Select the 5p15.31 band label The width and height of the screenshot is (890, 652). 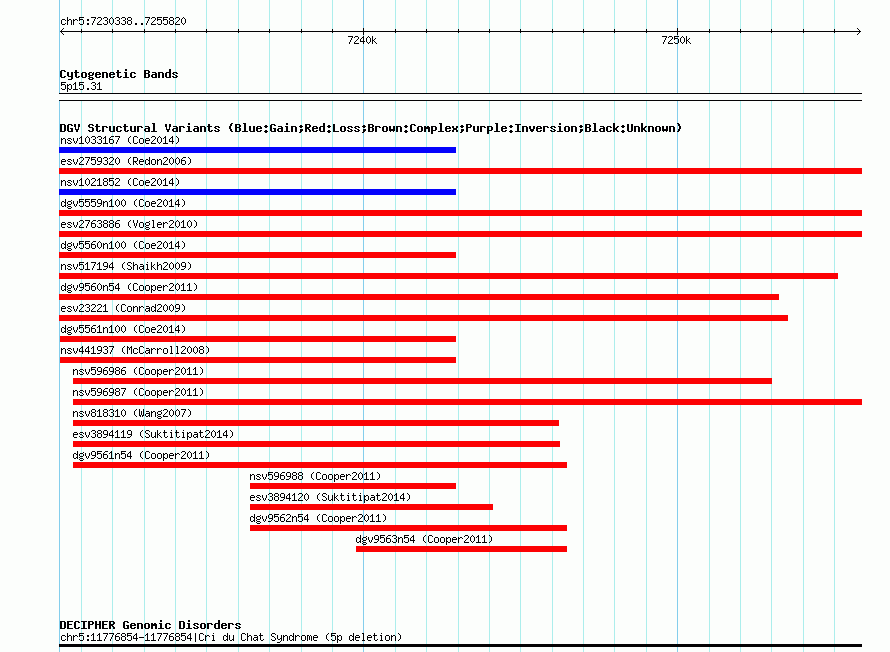[81, 86]
